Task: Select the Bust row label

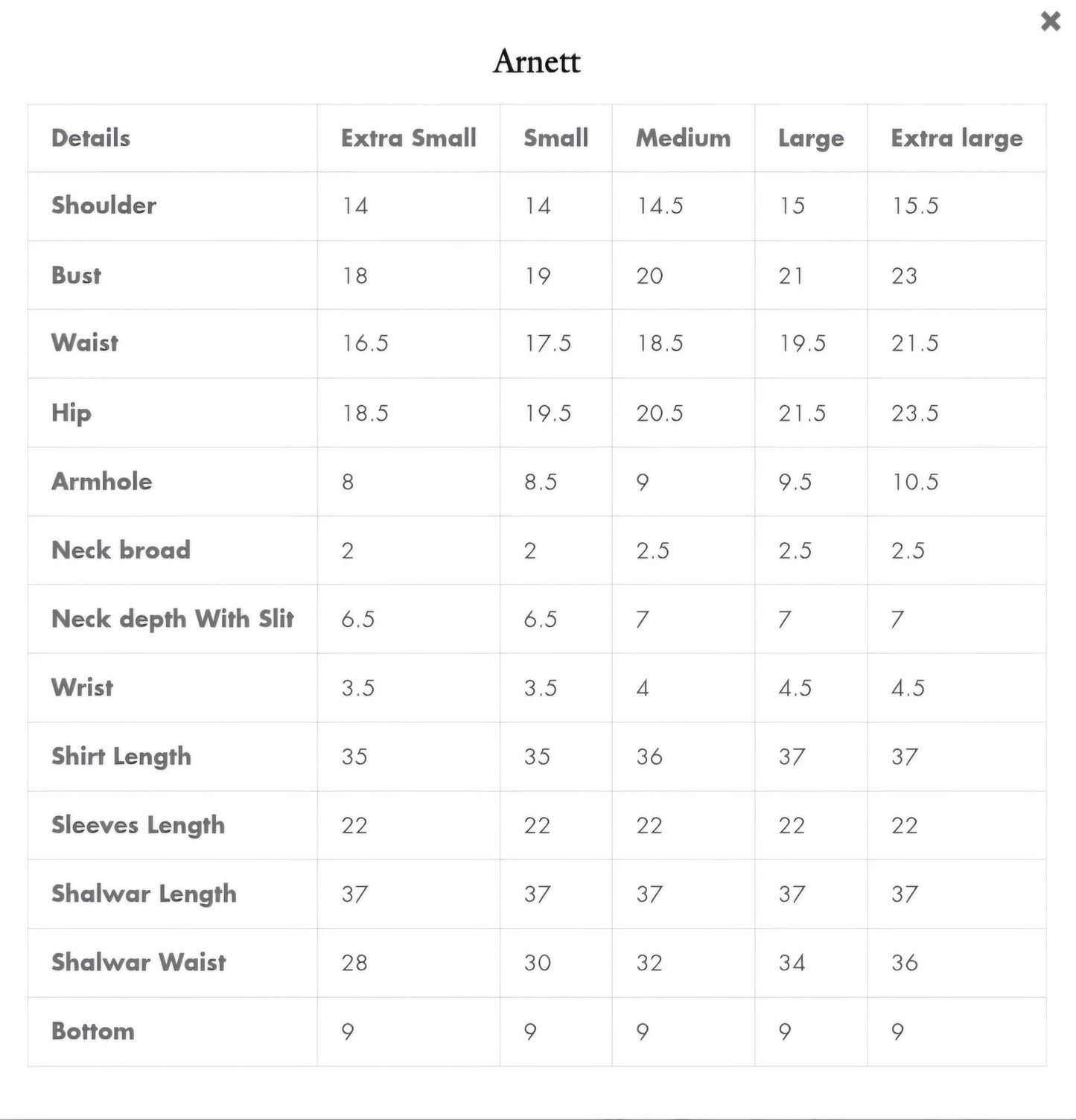Action: pyautogui.click(x=76, y=276)
